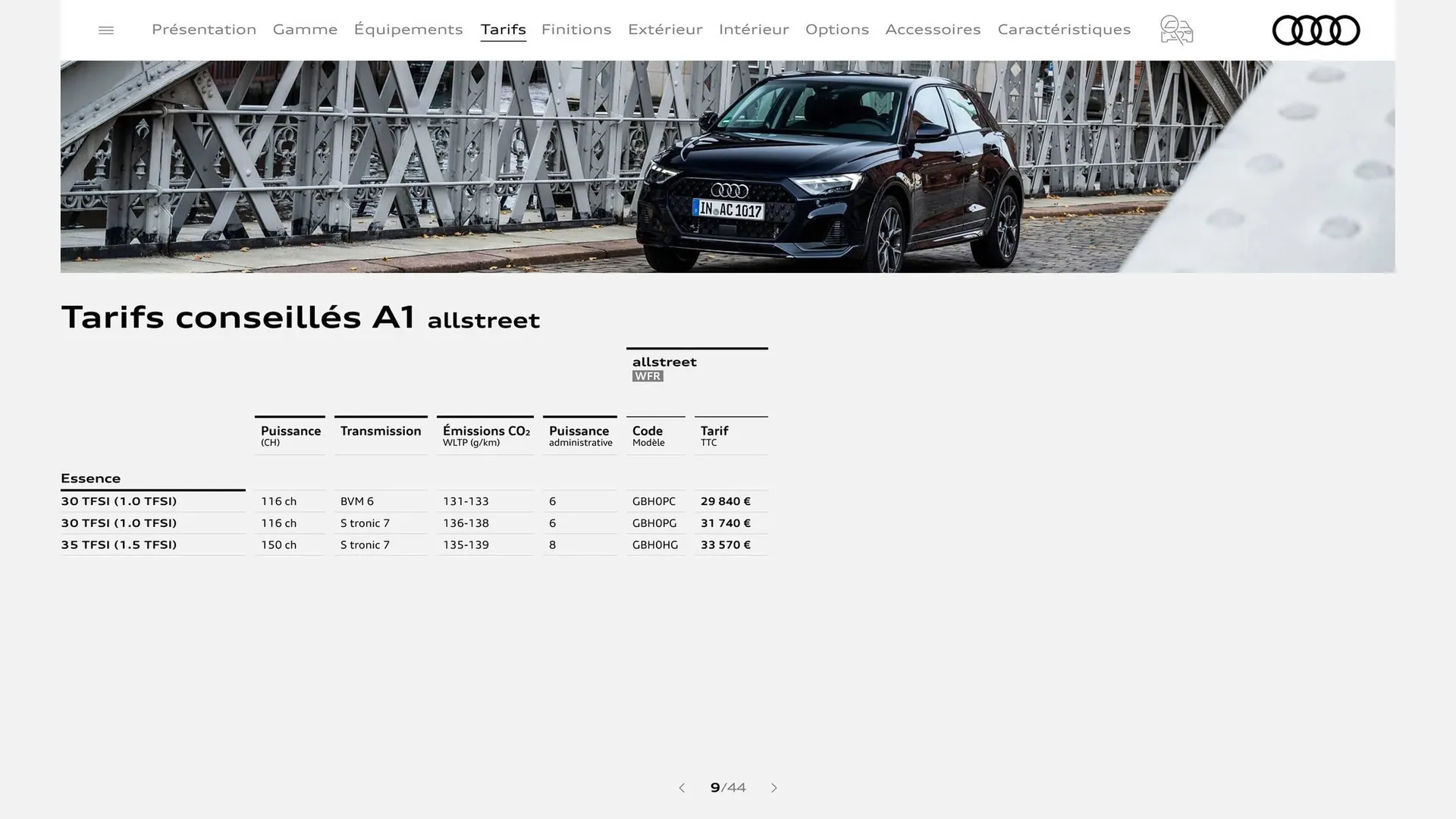Navigate to Équipements
The height and width of the screenshot is (819, 1456).
[408, 30]
